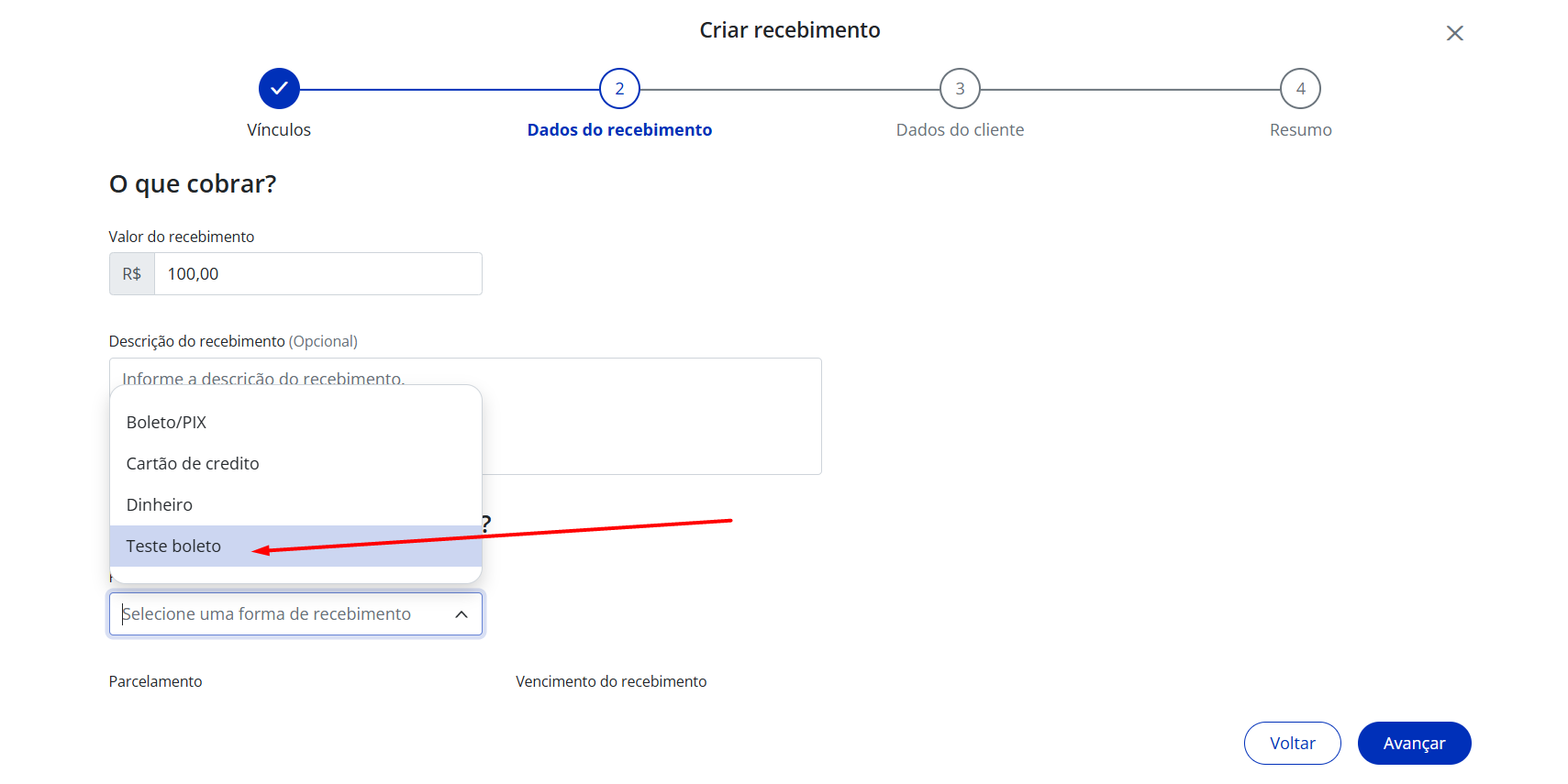Go to step 3 circle icon
This screenshot has width=1568, height=784.
point(960,89)
